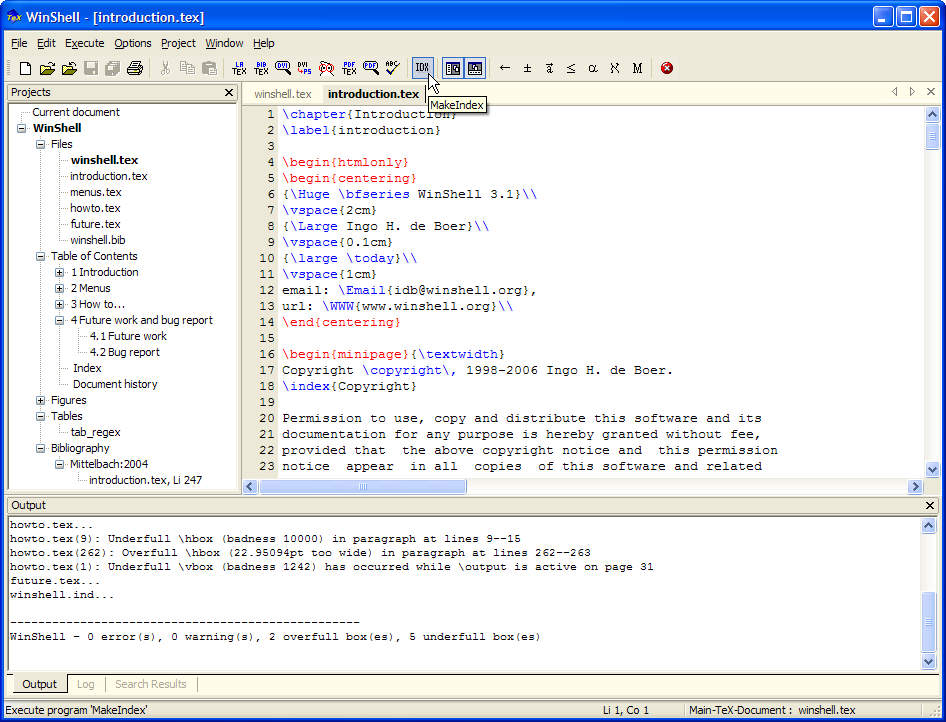
Task: Open the Edit menu
Action: point(46,43)
